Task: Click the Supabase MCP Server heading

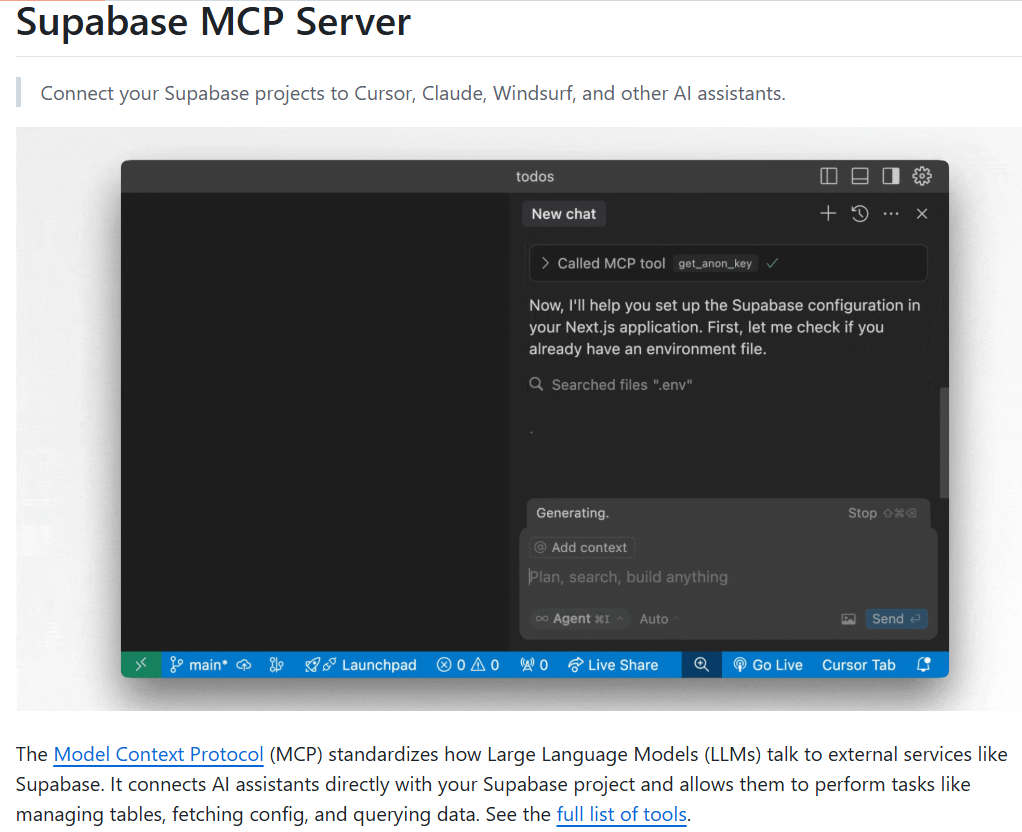Action: tap(213, 22)
